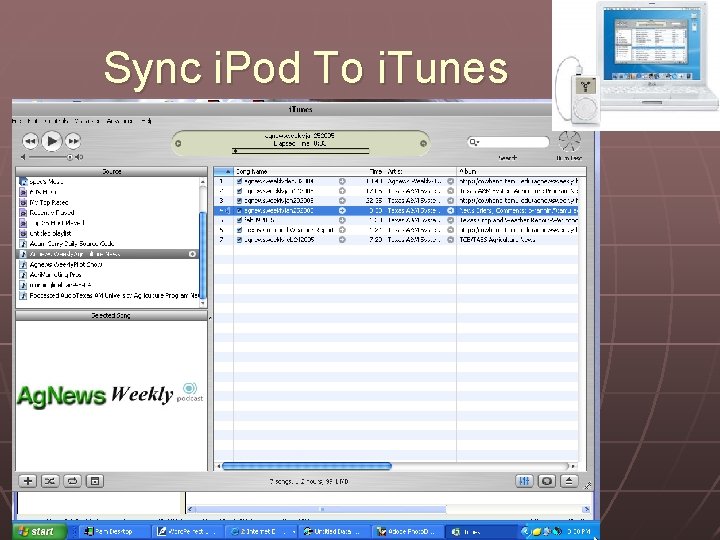This screenshot has width=720, height=540.
Task: Click the song list horizontal scrollbar
Action: point(306,466)
